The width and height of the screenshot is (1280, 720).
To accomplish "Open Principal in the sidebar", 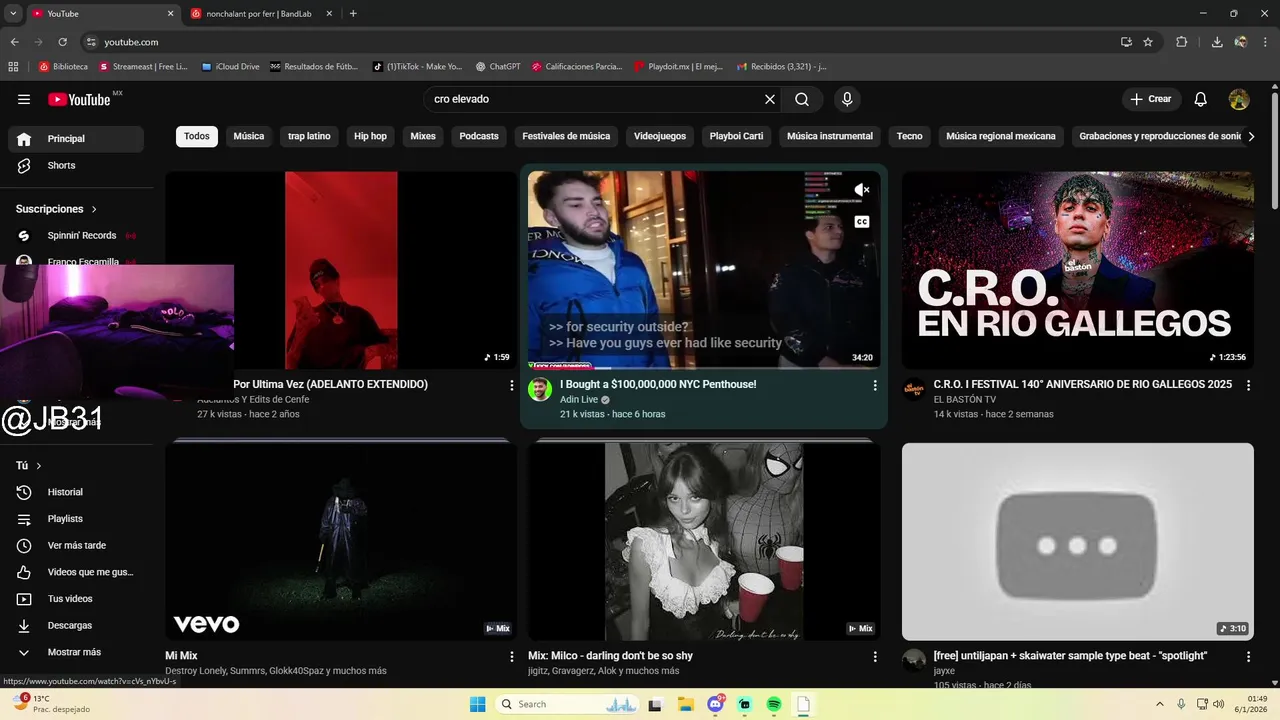I will click(x=76, y=139).
